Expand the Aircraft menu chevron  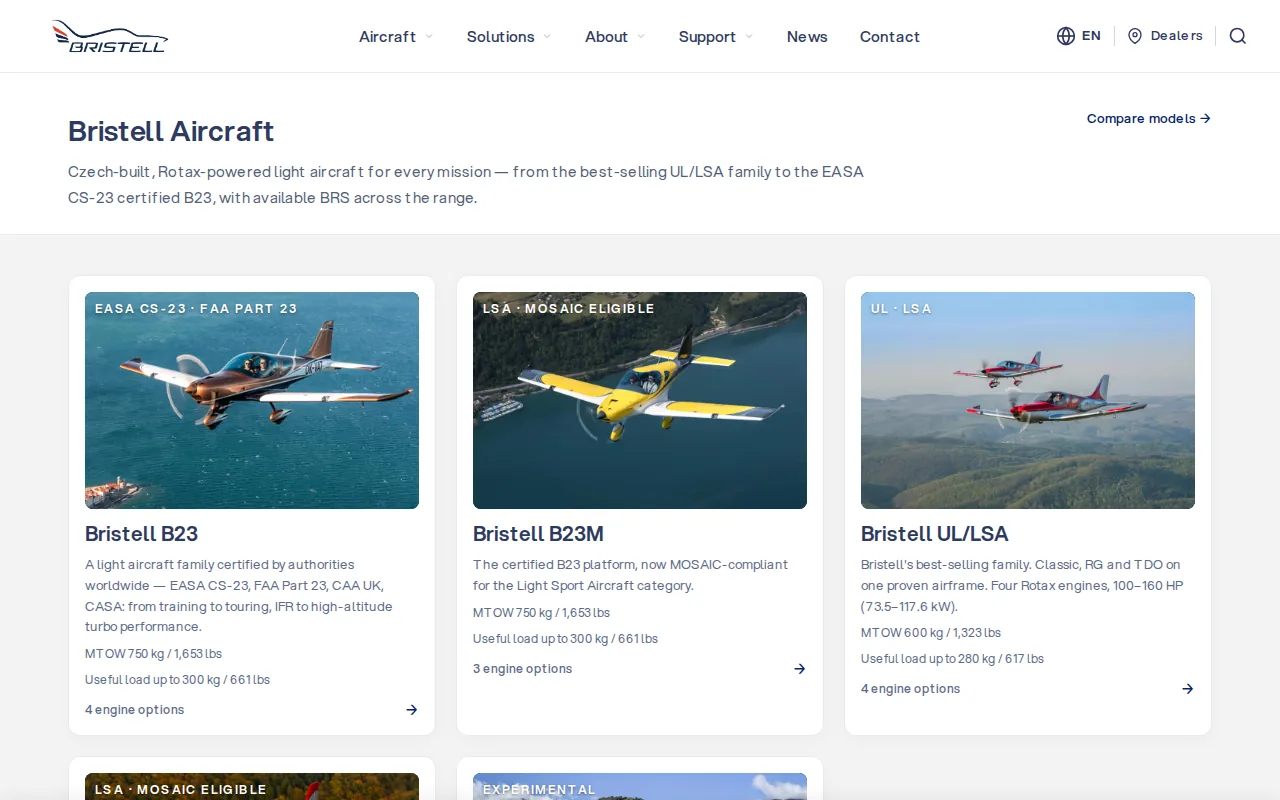[x=429, y=37]
